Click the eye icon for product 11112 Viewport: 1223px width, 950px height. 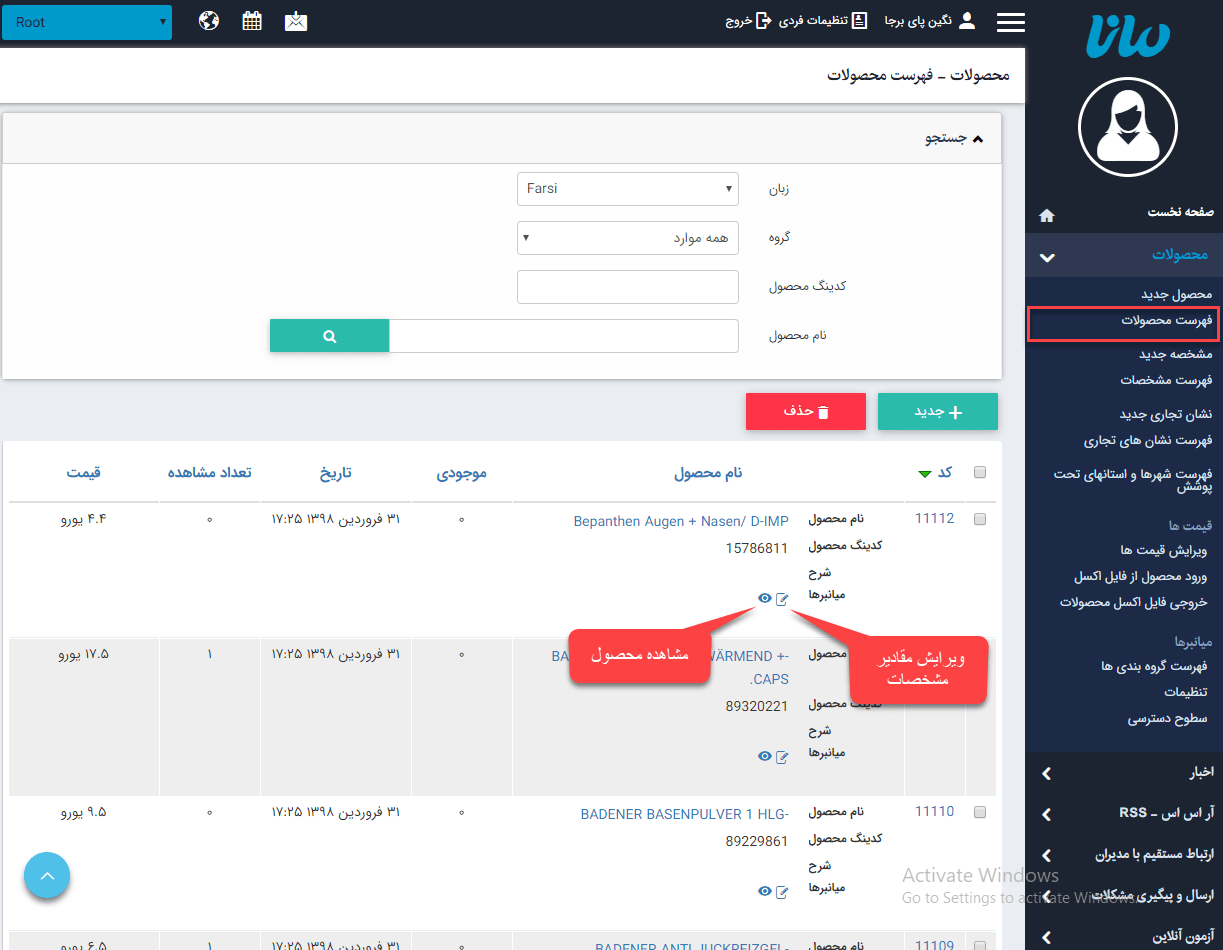pyautogui.click(x=765, y=598)
